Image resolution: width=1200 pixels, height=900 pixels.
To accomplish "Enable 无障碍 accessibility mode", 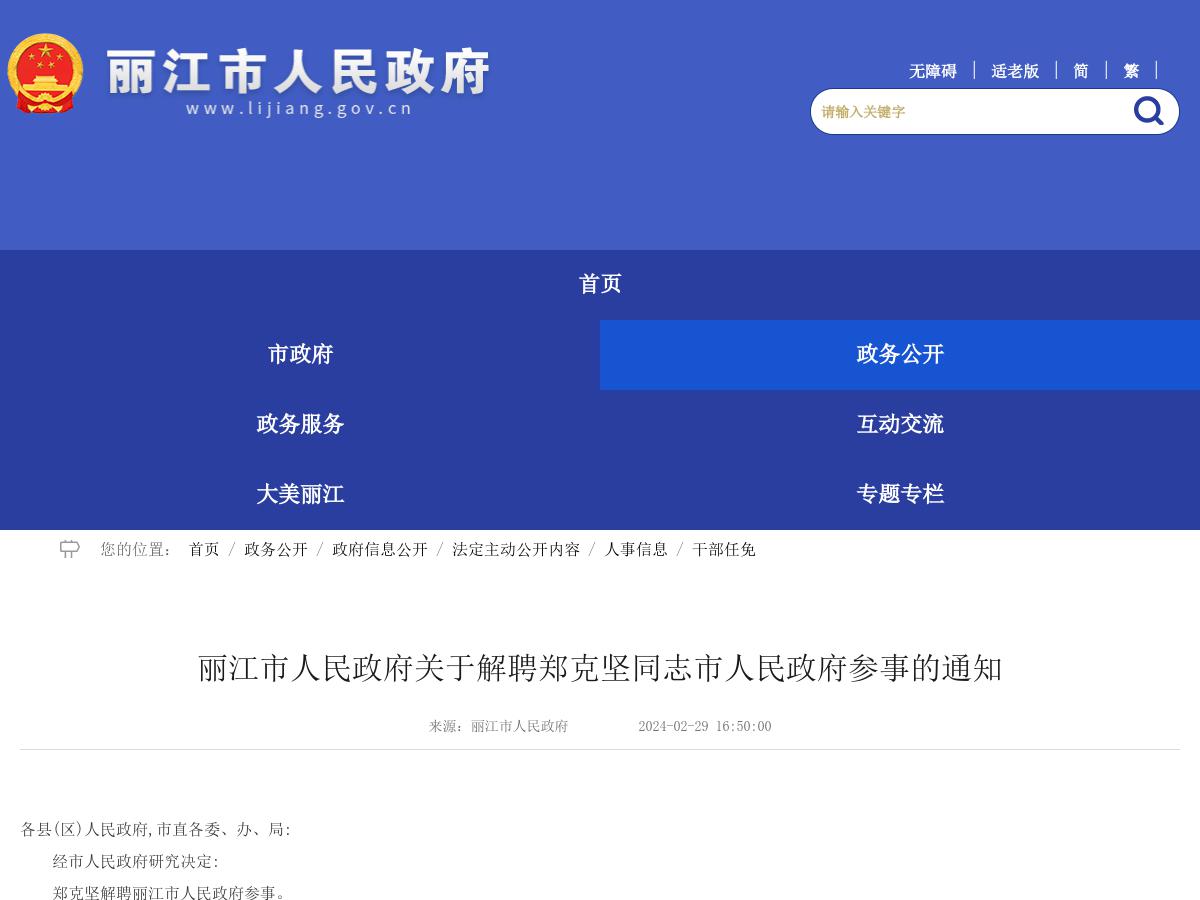I will click(x=931, y=70).
